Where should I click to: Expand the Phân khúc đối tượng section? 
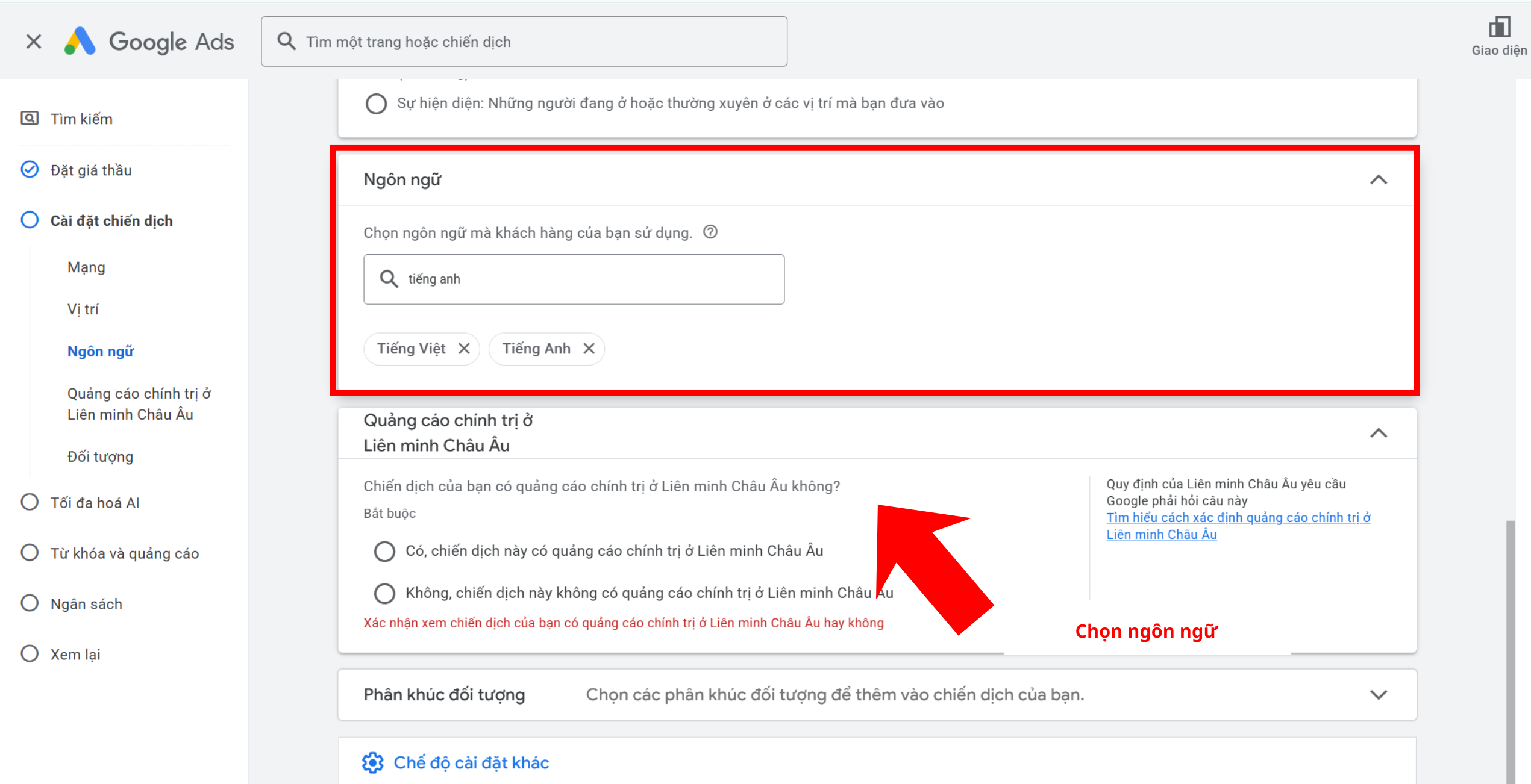click(1379, 695)
